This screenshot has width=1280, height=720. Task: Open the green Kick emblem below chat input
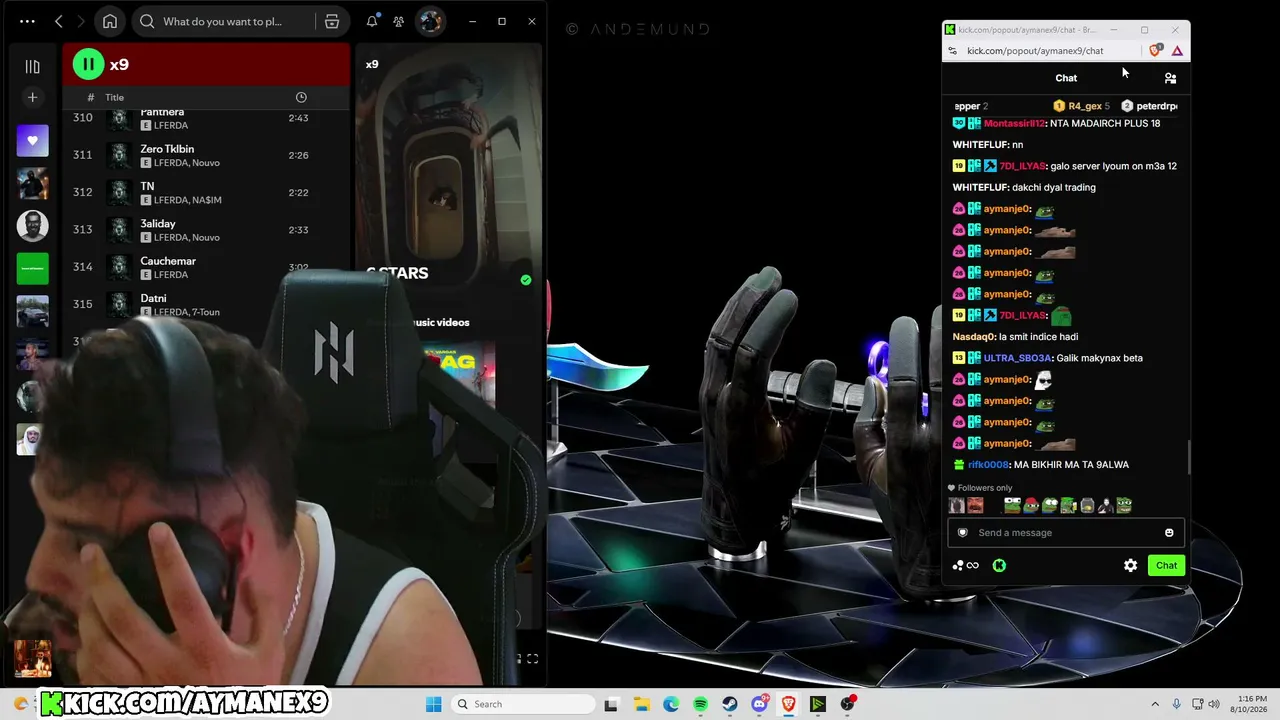click(x=999, y=565)
